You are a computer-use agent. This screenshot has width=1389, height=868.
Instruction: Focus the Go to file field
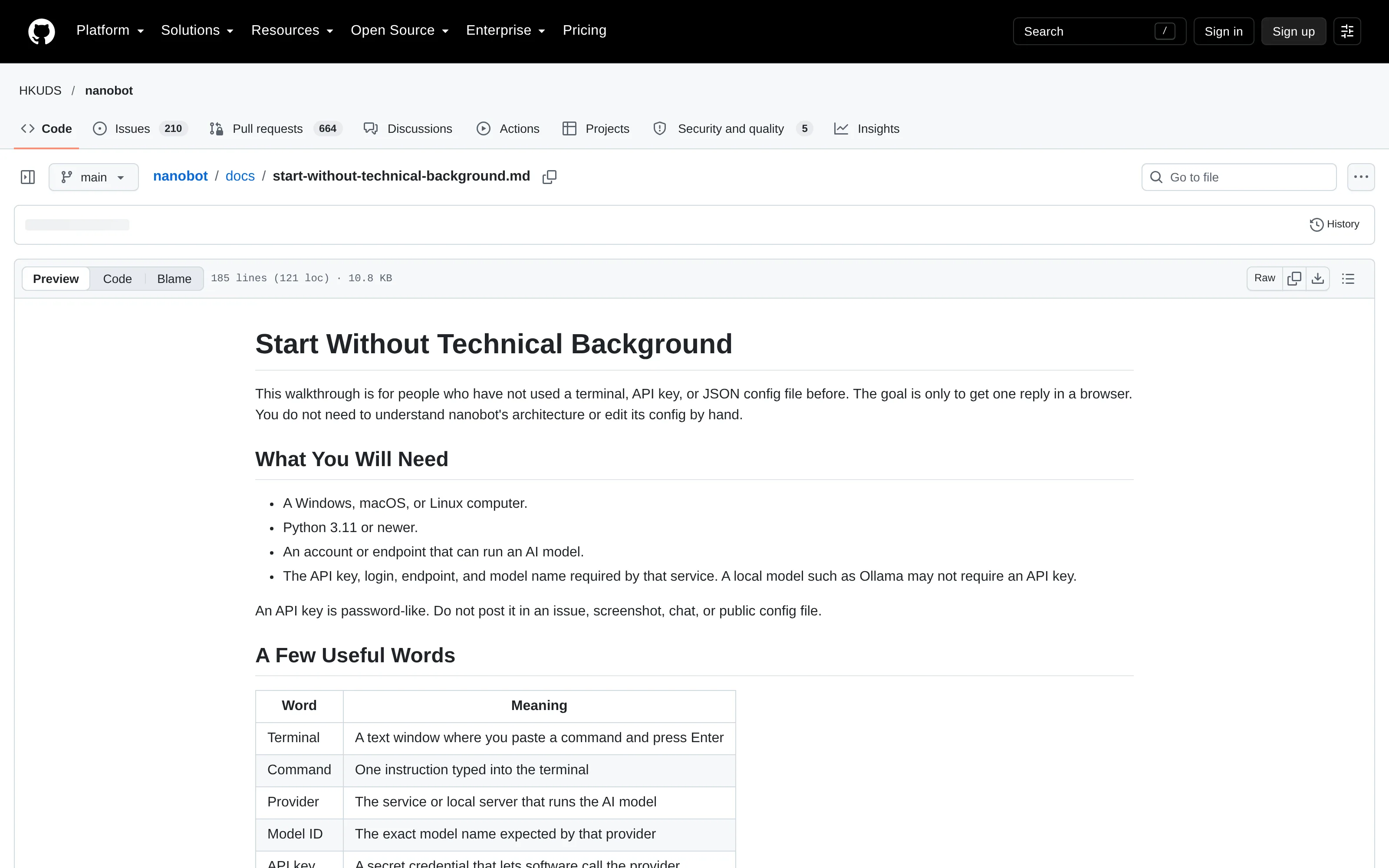(x=1239, y=177)
